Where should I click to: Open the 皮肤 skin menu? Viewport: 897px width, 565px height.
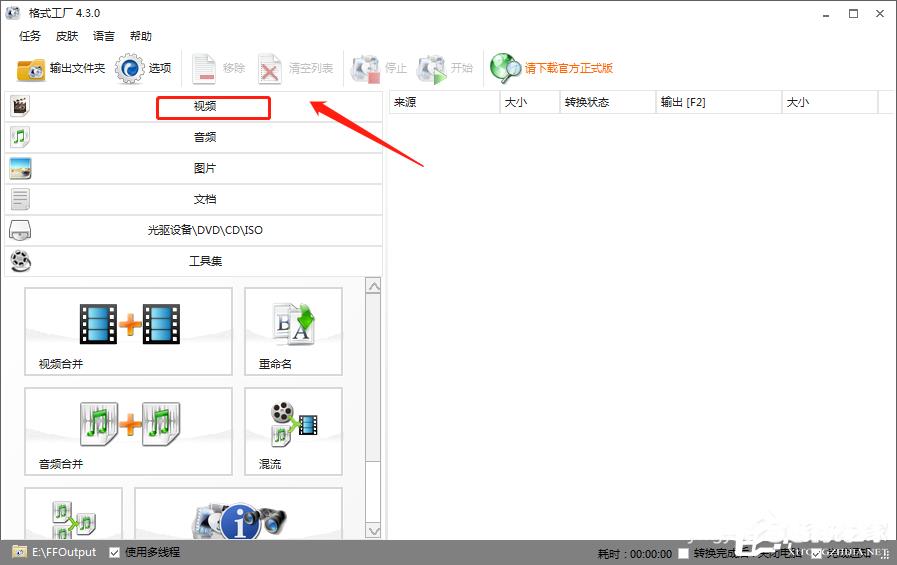point(67,36)
